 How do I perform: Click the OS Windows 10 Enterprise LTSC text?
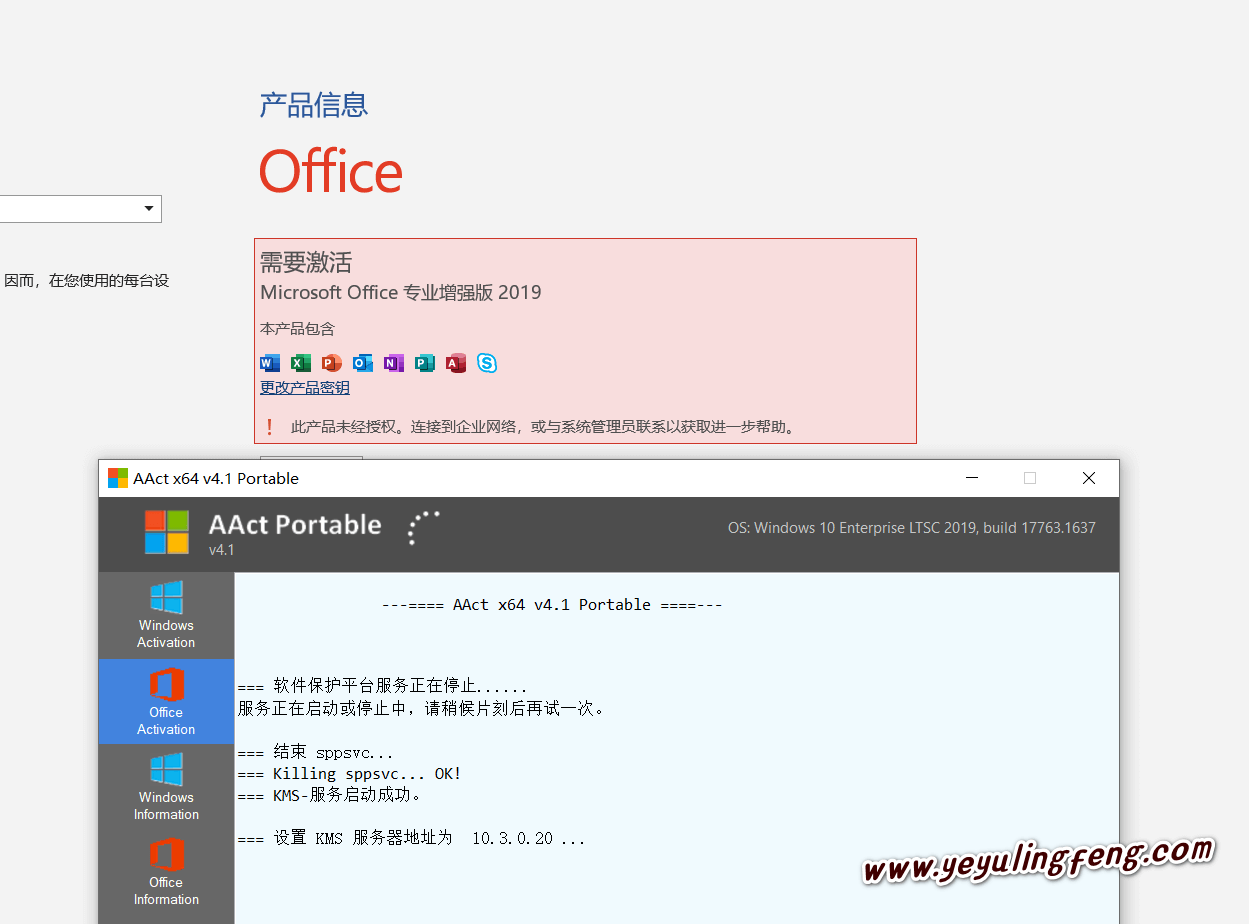pos(912,527)
